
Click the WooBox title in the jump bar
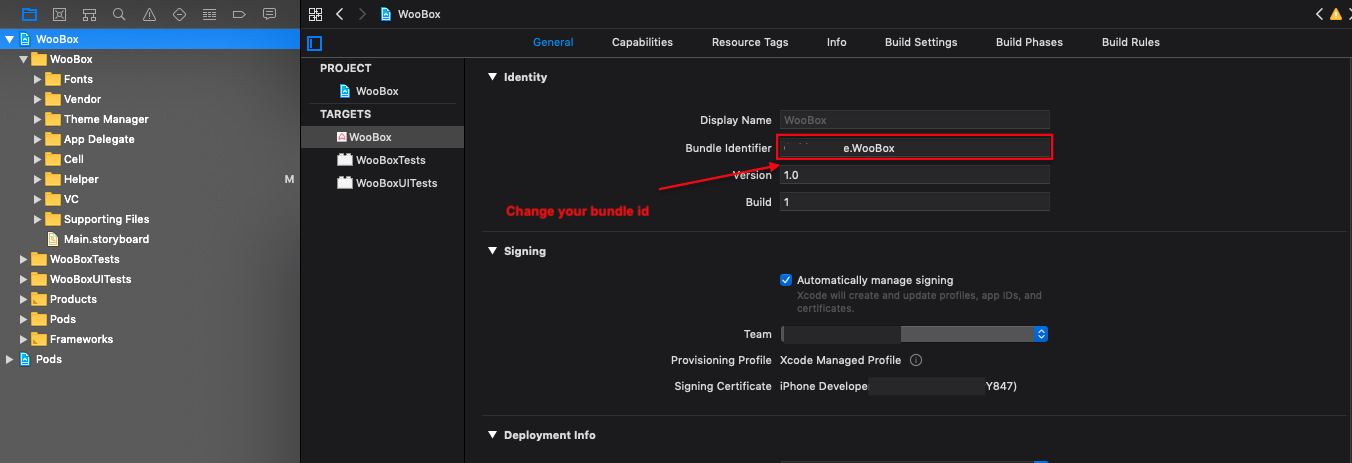(x=418, y=14)
